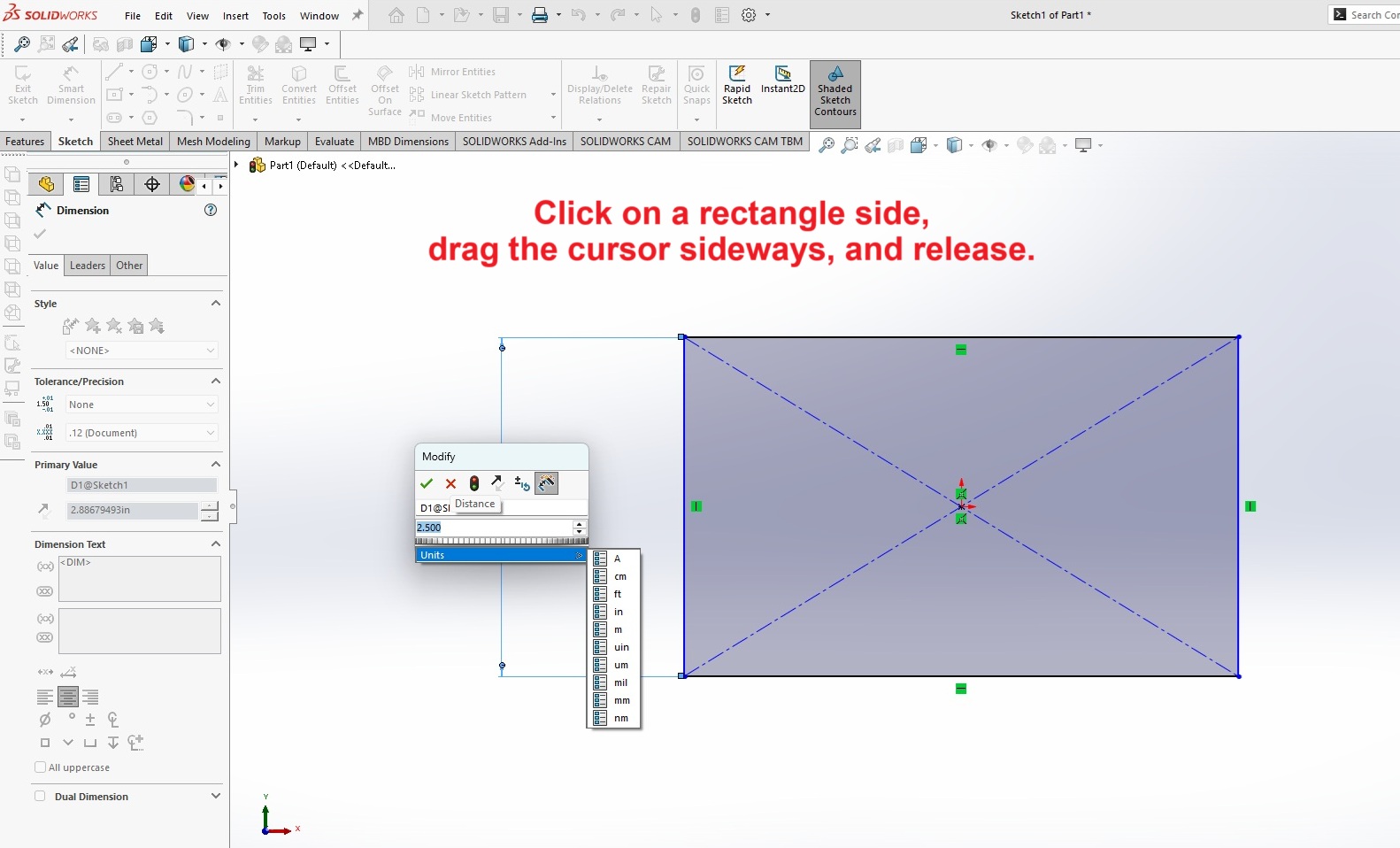The height and width of the screenshot is (848, 1400).
Task: Open the Leaders tab in Dimension panel
Action: 88,266
